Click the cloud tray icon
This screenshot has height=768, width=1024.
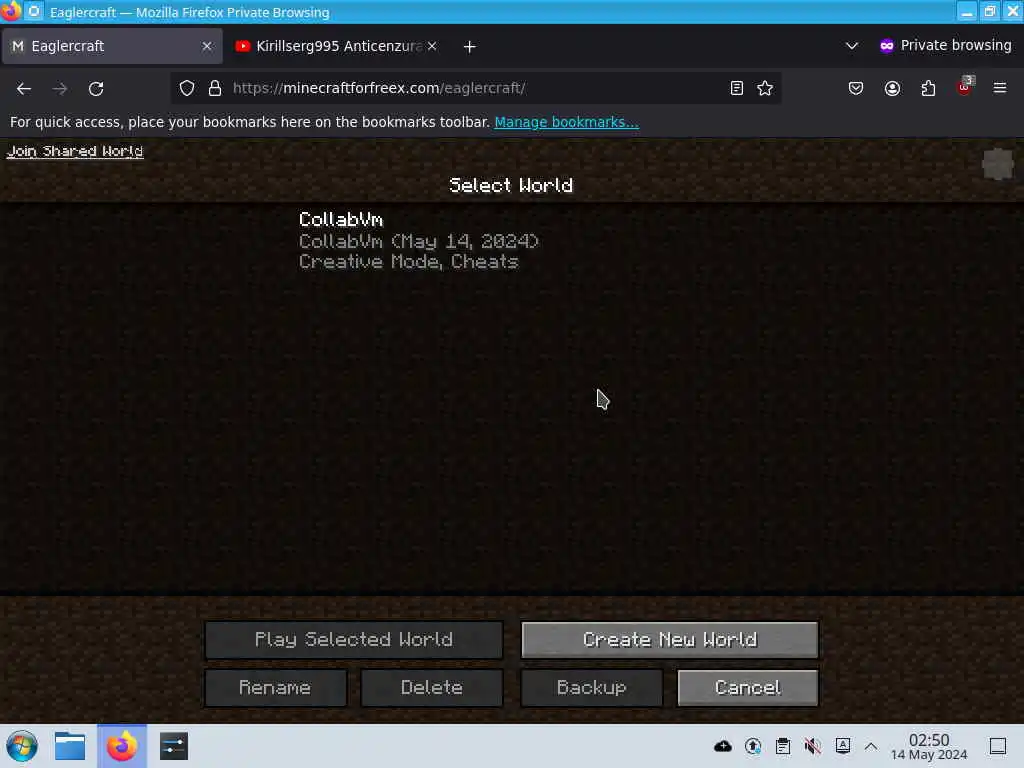point(723,746)
